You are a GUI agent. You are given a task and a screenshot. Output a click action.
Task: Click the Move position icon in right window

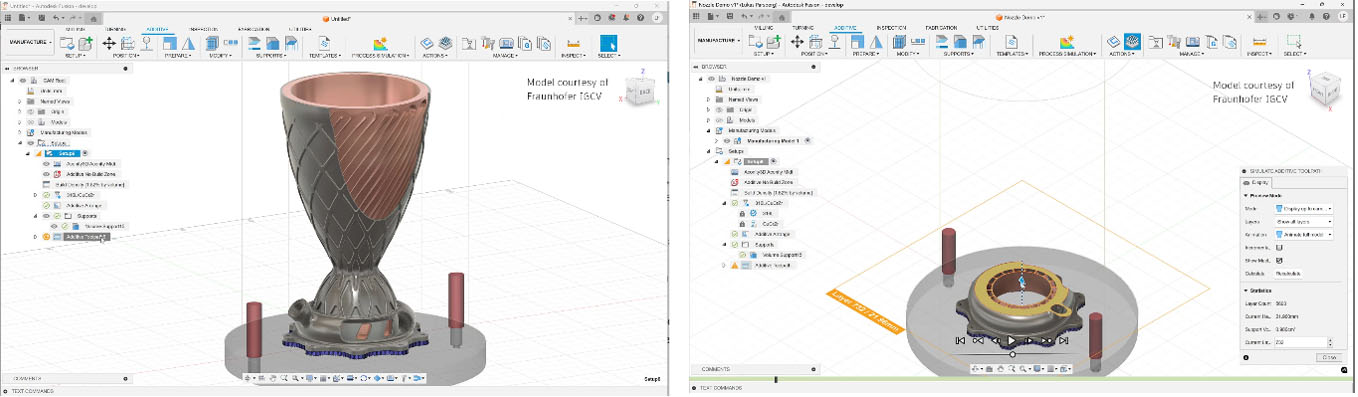pyautogui.click(x=797, y=41)
